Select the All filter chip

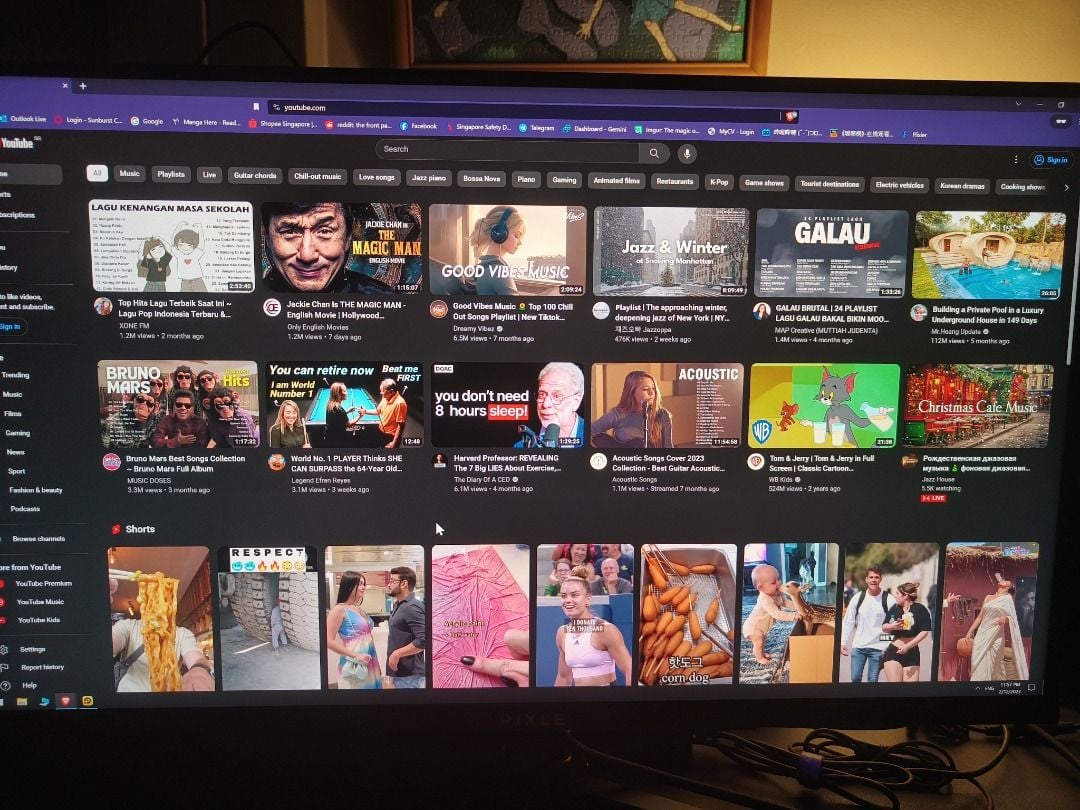click(97, 173)
